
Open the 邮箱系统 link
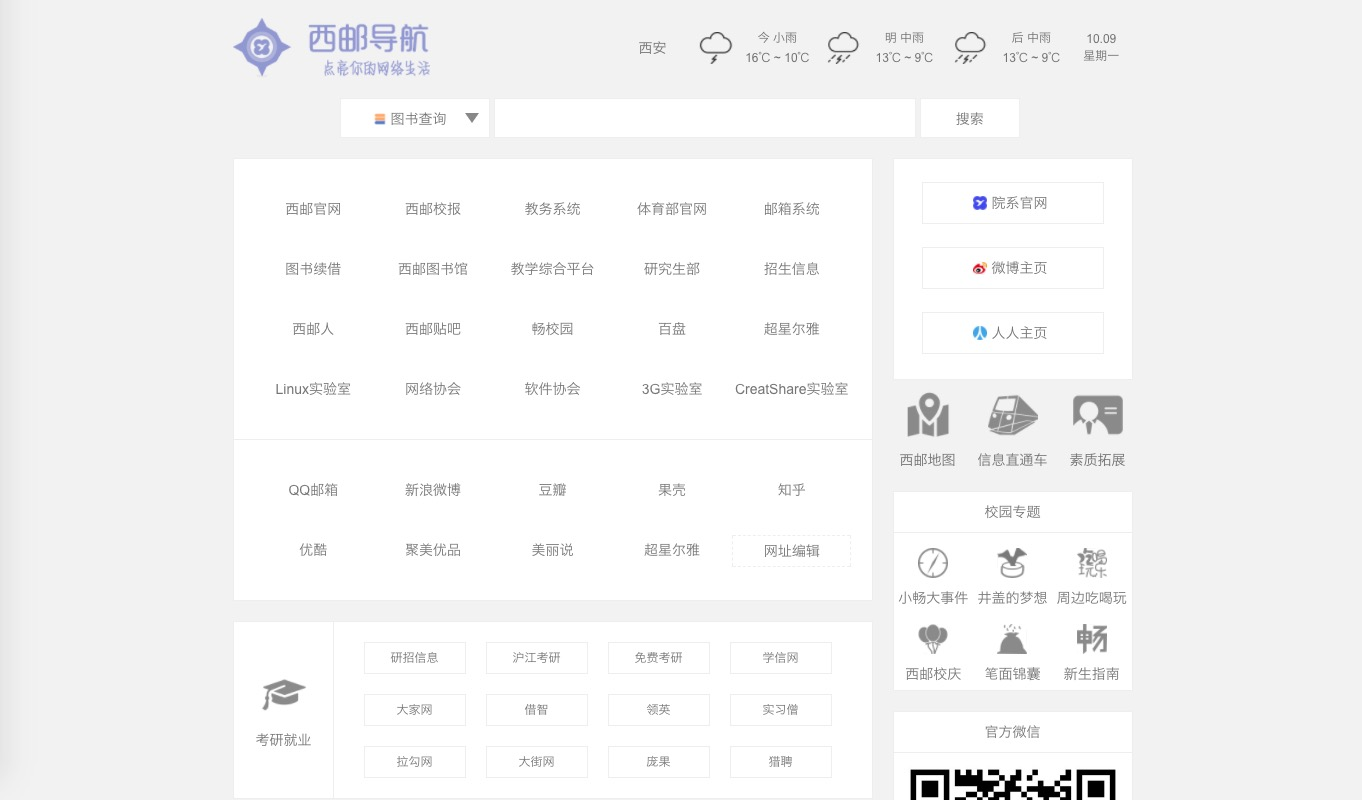click(x=792, y=209)
